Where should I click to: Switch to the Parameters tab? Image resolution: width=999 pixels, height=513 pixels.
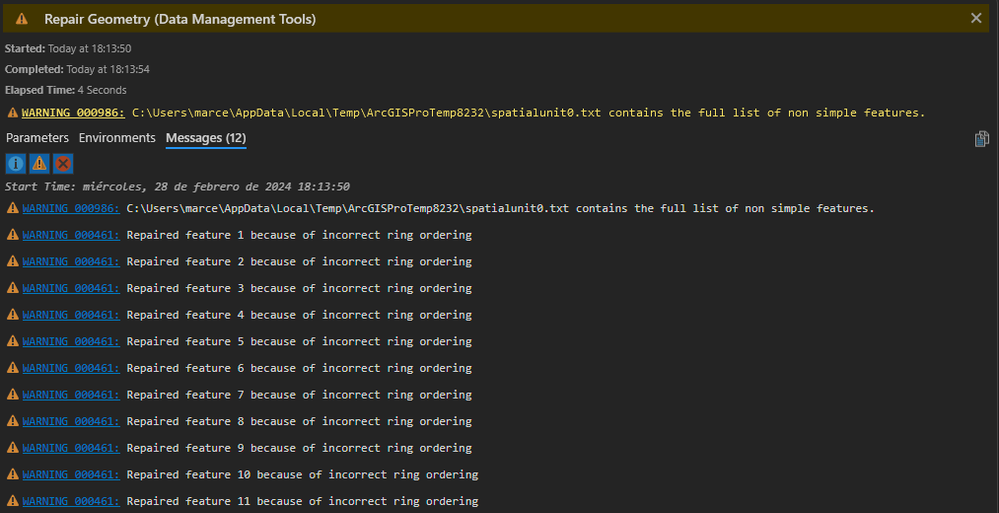pos(37,138)
